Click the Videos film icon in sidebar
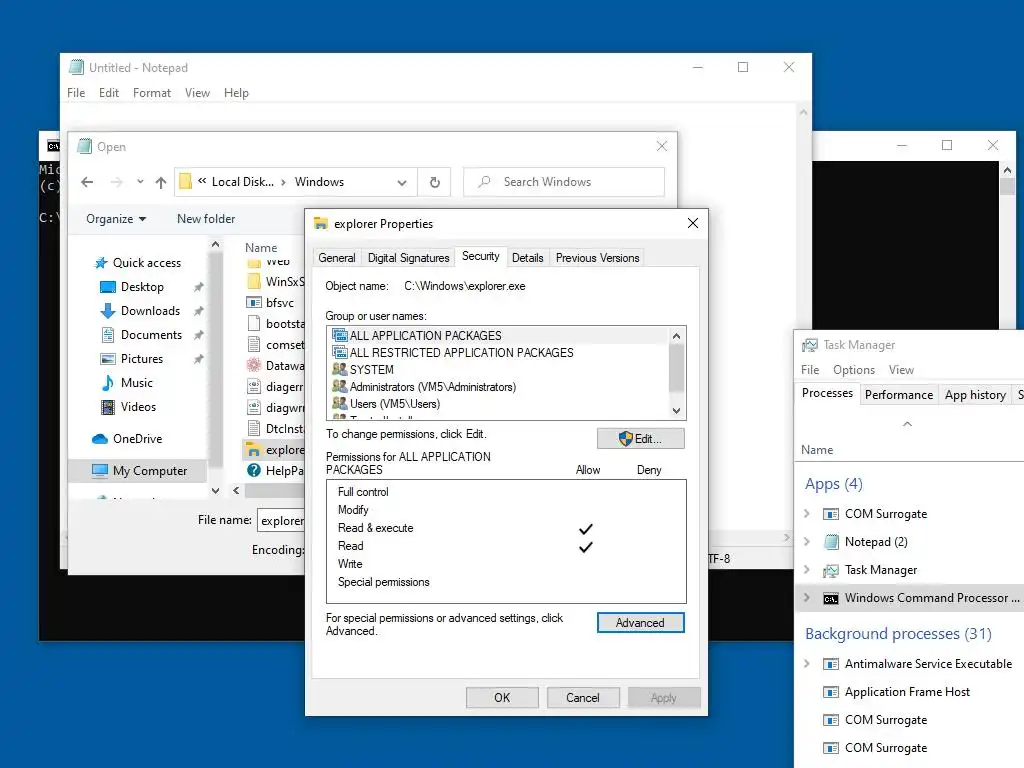 [x=108, y=407]
